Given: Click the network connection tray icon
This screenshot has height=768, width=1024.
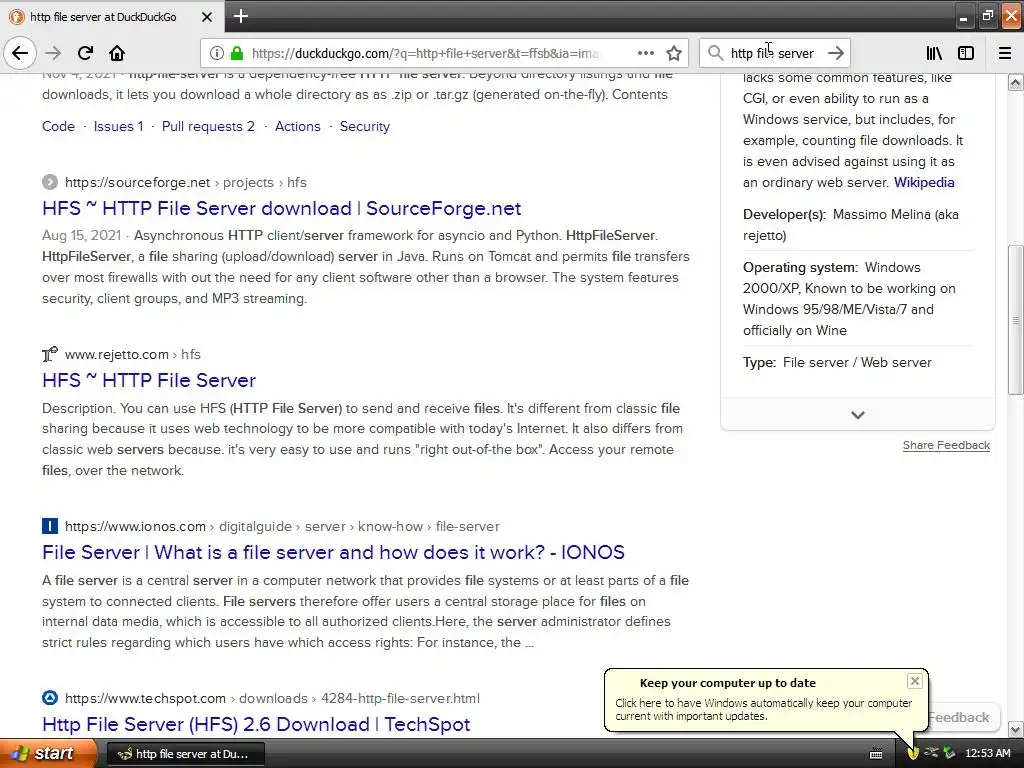Looking at the screenshot, I should click(931, 753).
